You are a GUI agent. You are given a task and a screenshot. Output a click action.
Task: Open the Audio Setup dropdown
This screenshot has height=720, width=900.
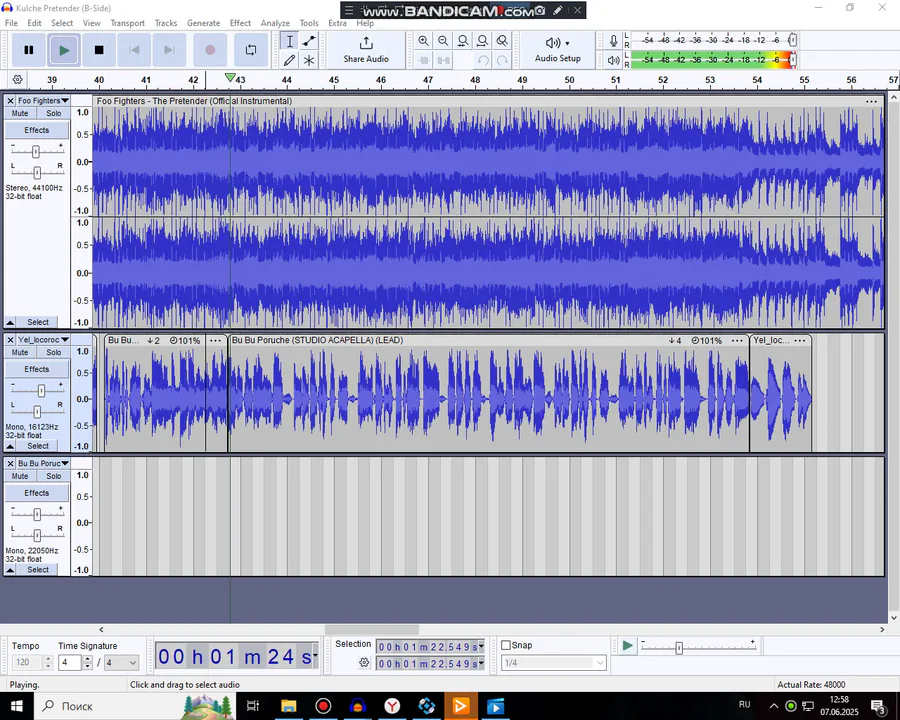click(x=557, y=50)
